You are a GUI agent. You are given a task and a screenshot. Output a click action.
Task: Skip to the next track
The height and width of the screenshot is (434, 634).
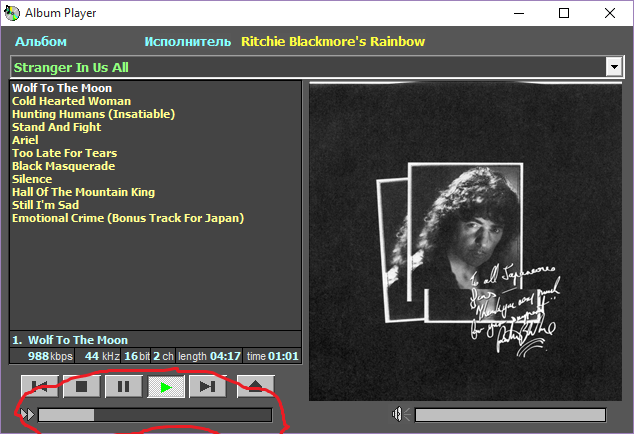pos(208,387)
